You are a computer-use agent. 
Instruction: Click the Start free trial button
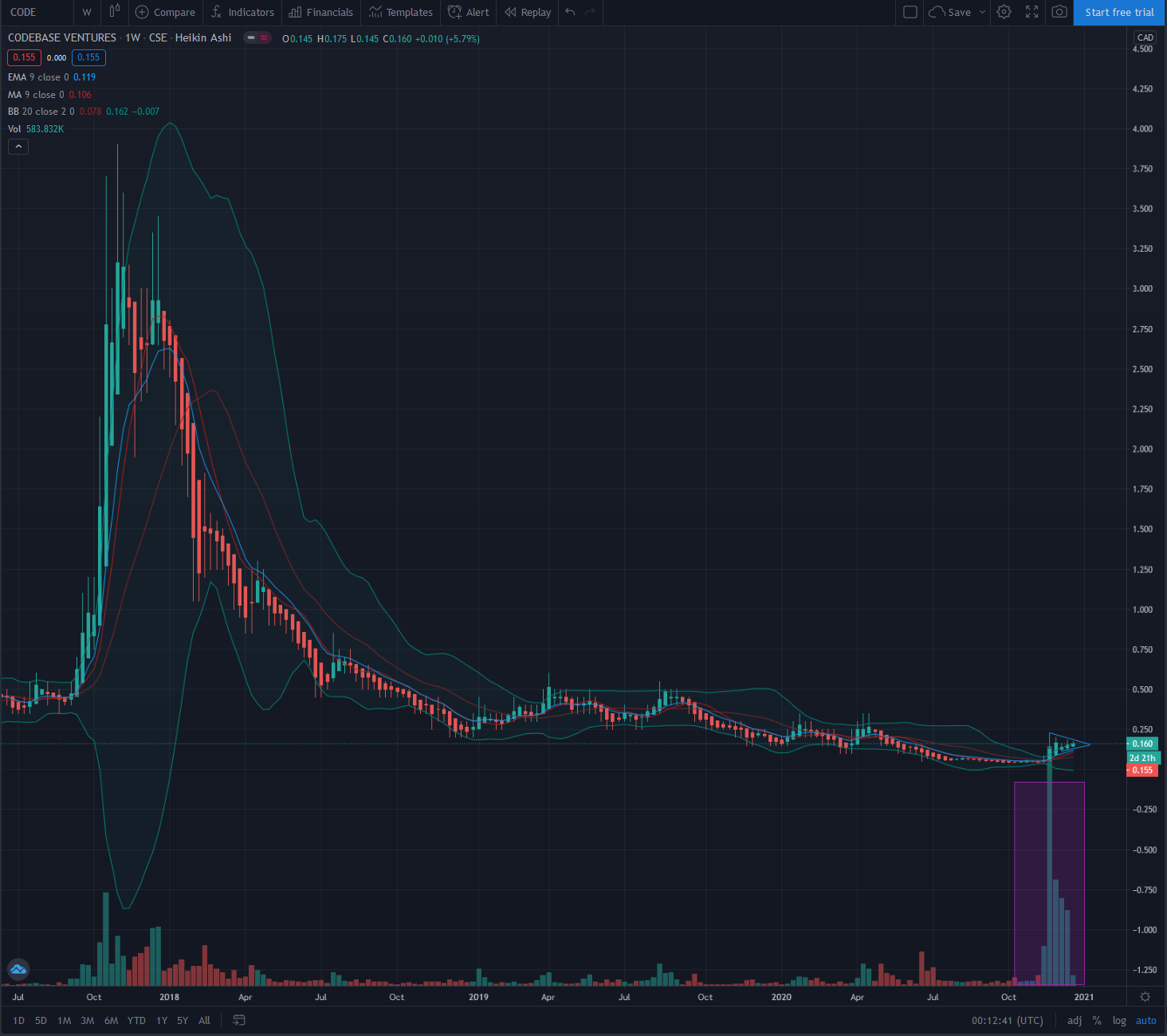(1119, 12)
